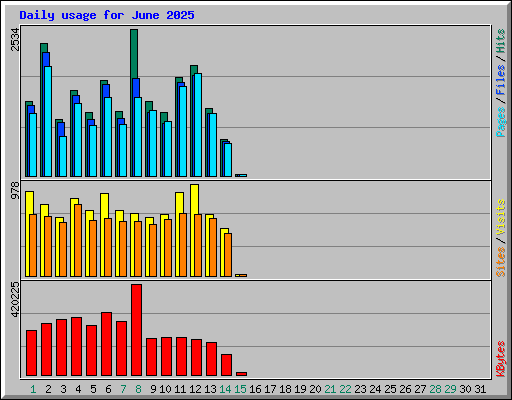Click day 10 on the date axis
This screenshot has height=400, width=512.
pos(165,389)
